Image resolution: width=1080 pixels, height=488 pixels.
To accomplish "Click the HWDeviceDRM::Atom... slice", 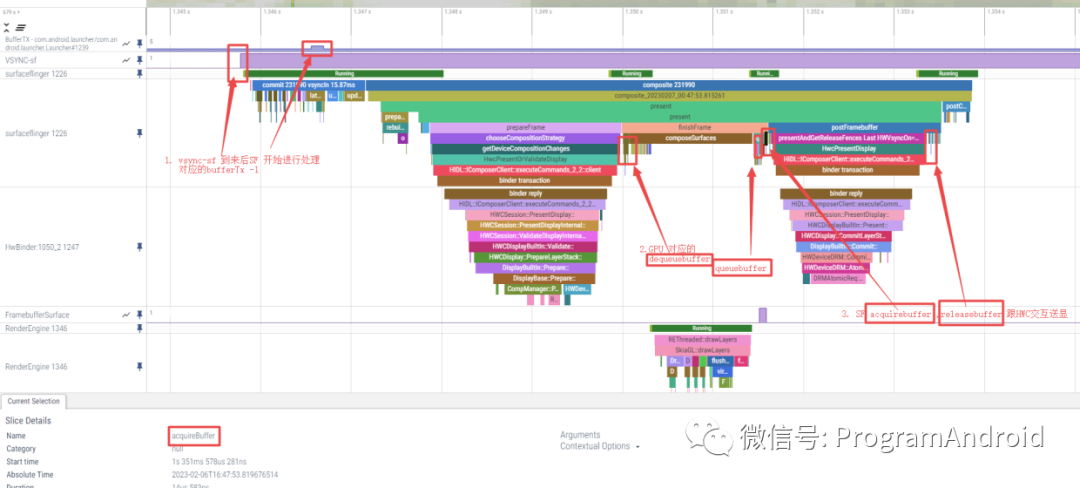I will 837,268.
